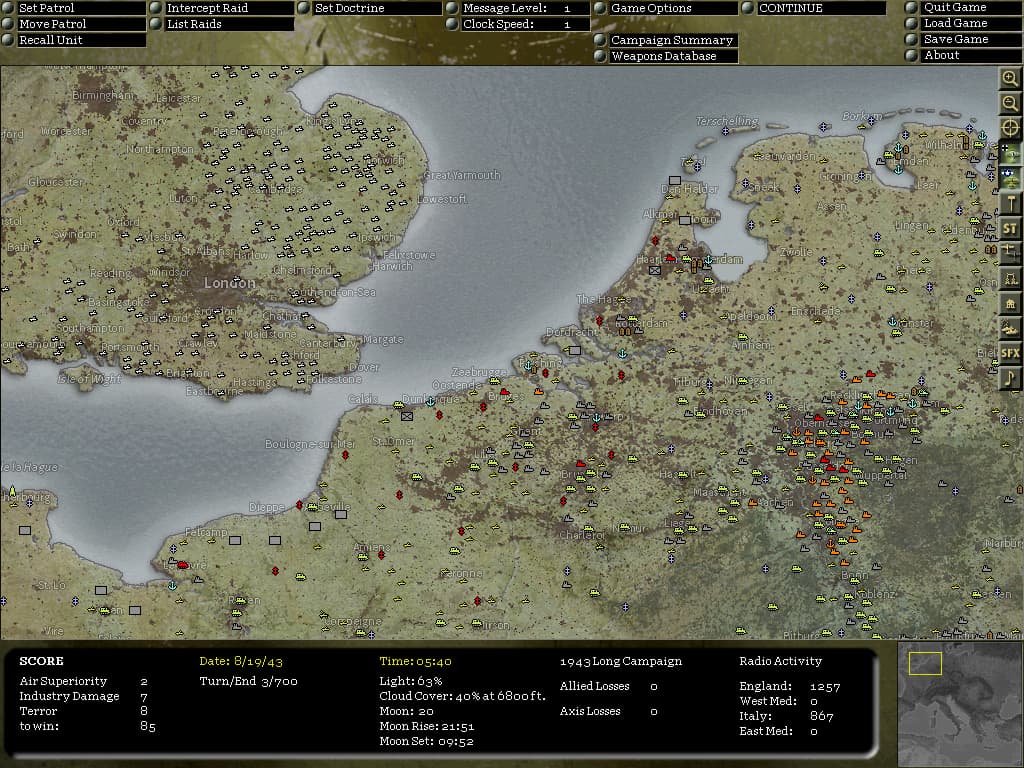Viewport: 1024px width, 768px height.
Task: Click the ship display sidebar icon
Action: [x=1010, y=328]
